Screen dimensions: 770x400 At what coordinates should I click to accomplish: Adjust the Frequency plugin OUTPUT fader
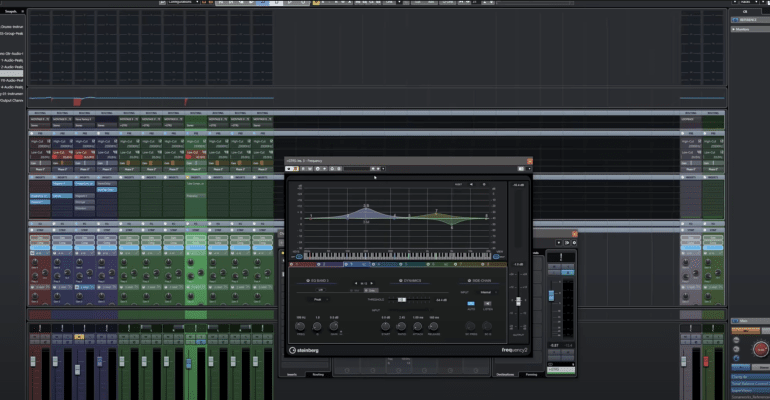(518, 301)
